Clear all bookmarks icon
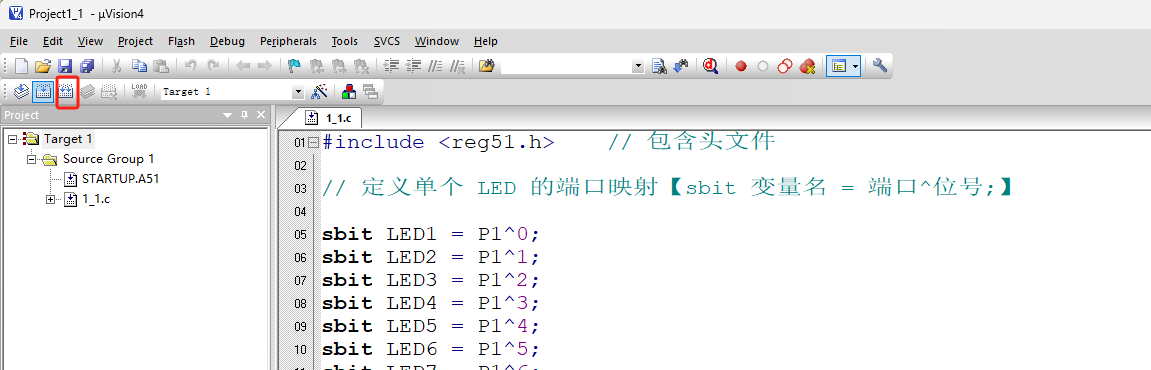This screenshot has height=370, width=1151. click(361, 66)
